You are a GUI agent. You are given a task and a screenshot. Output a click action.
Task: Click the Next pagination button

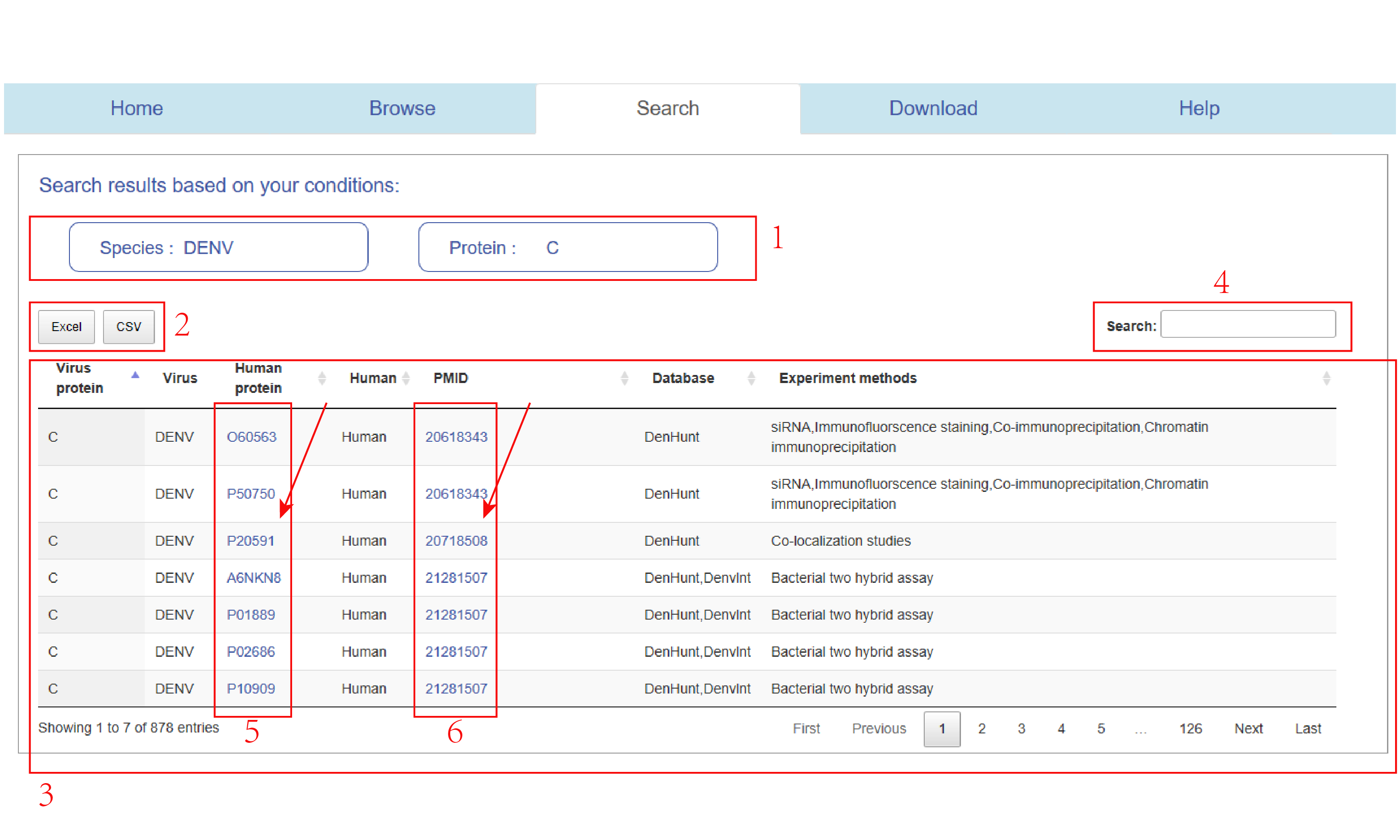1248,728
